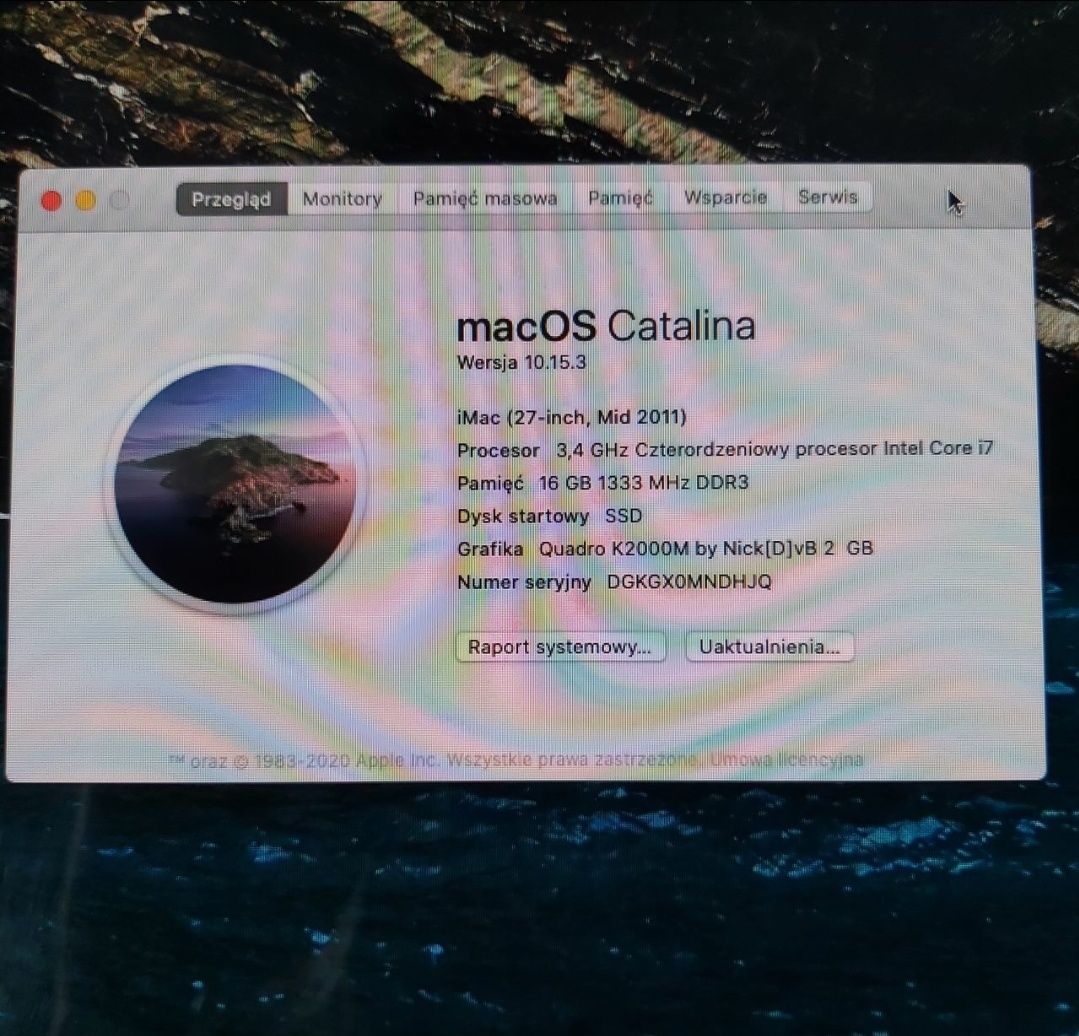Switch to the Przegląd tab

click(232, 199)
